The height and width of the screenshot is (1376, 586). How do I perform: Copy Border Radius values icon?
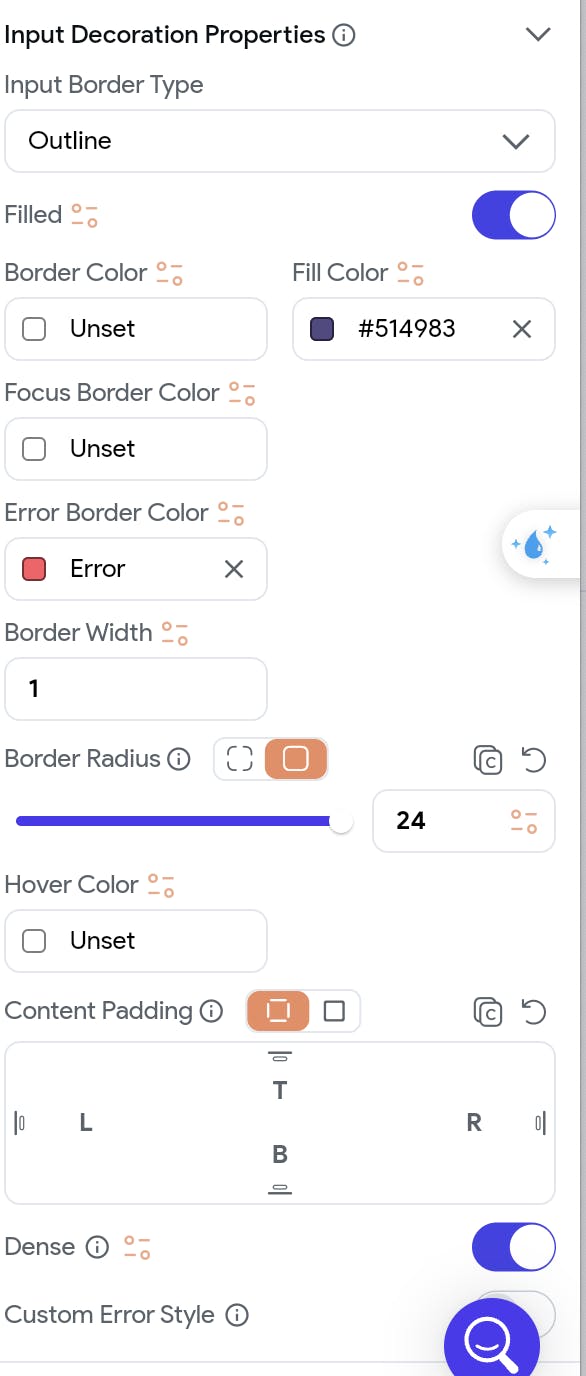(487, 760)
